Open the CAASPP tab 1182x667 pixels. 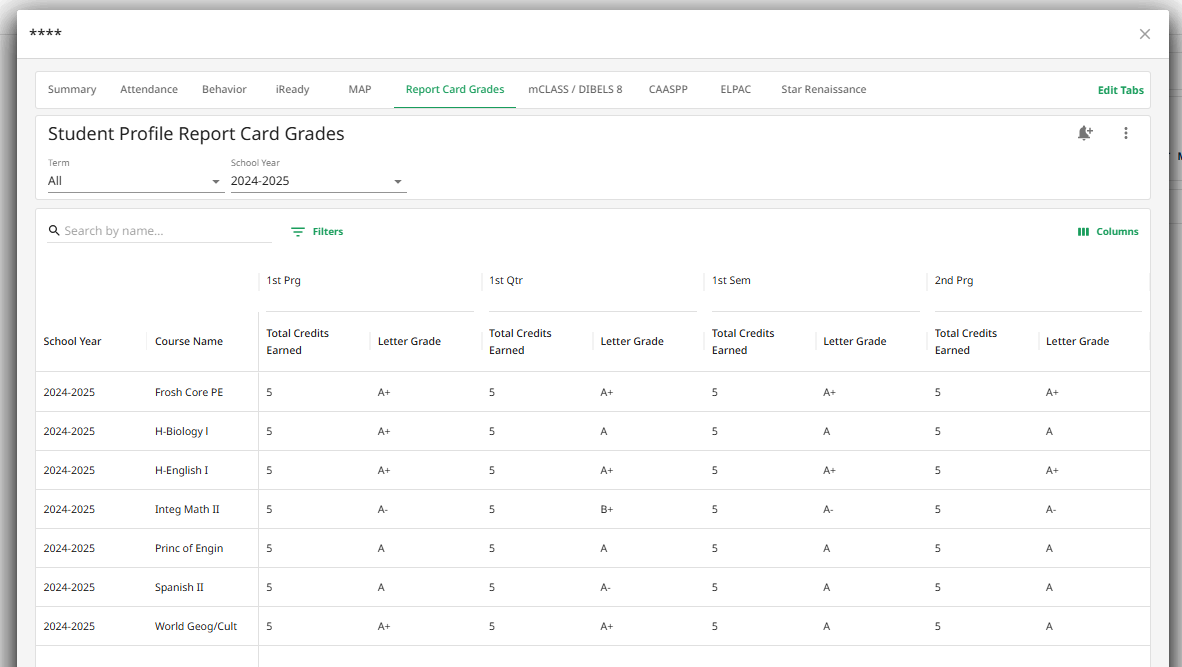(x=668, y=89)
